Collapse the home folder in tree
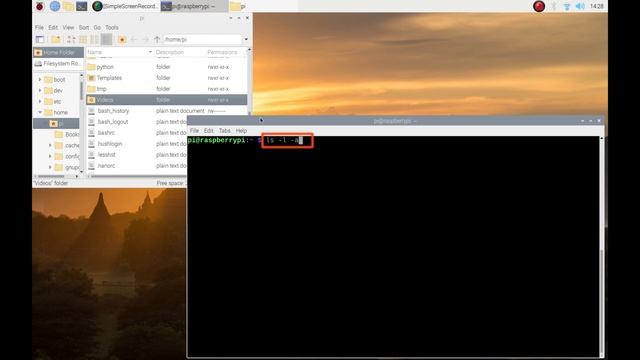The image size is (640, 360). click(40, 112)
